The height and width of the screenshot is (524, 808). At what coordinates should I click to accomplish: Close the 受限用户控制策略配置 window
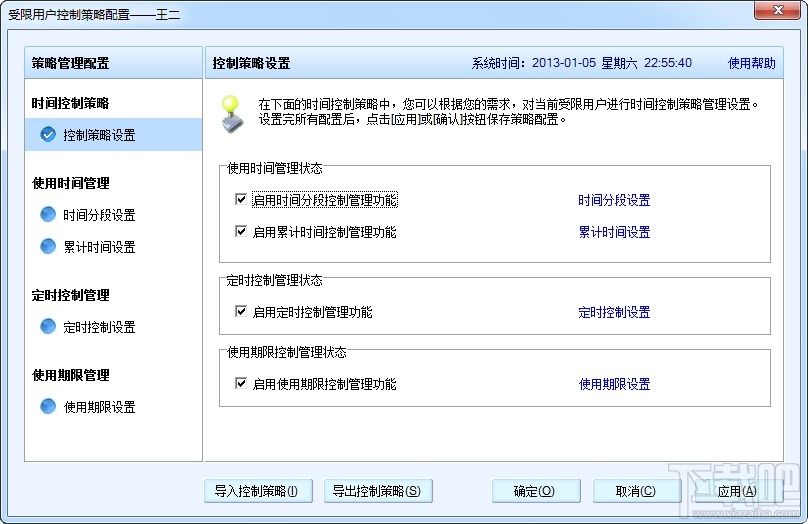tap(778, 10)
